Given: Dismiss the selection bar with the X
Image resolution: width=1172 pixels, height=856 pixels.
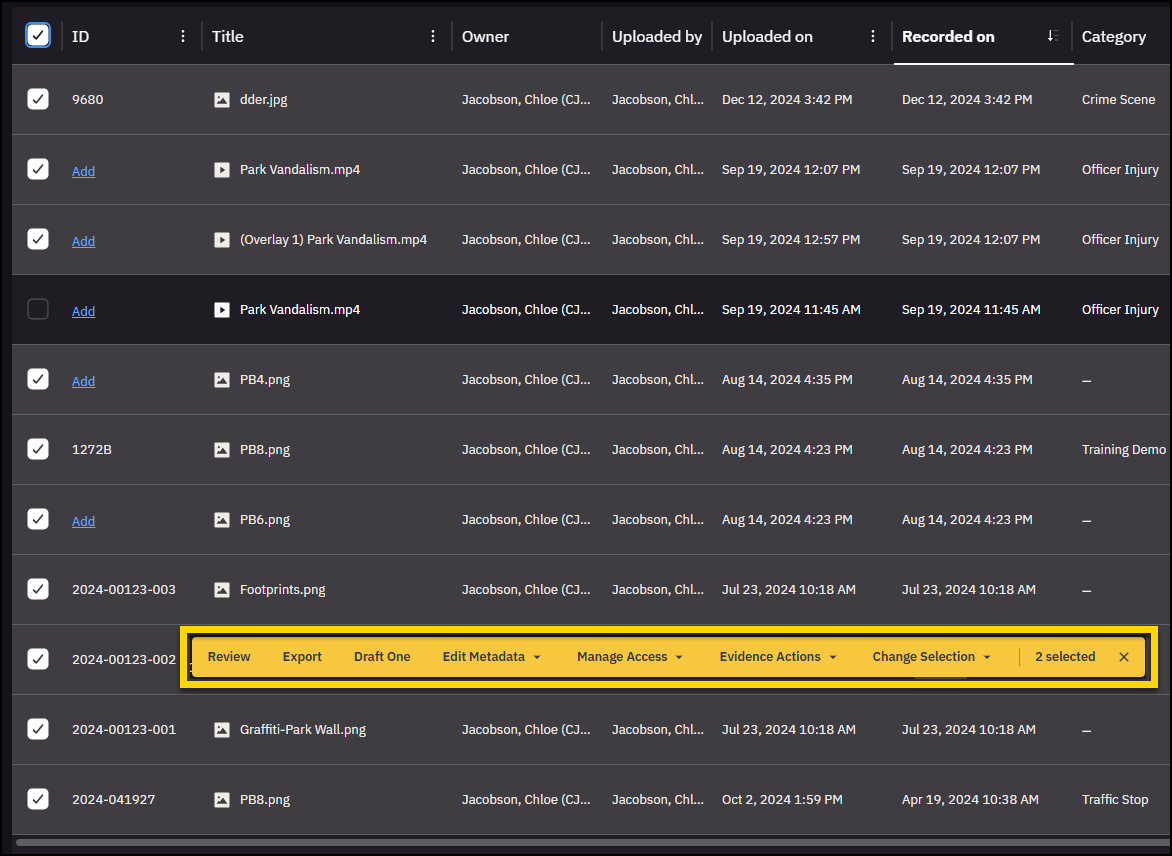Looking at the screenshot, I should point(1124,657).
